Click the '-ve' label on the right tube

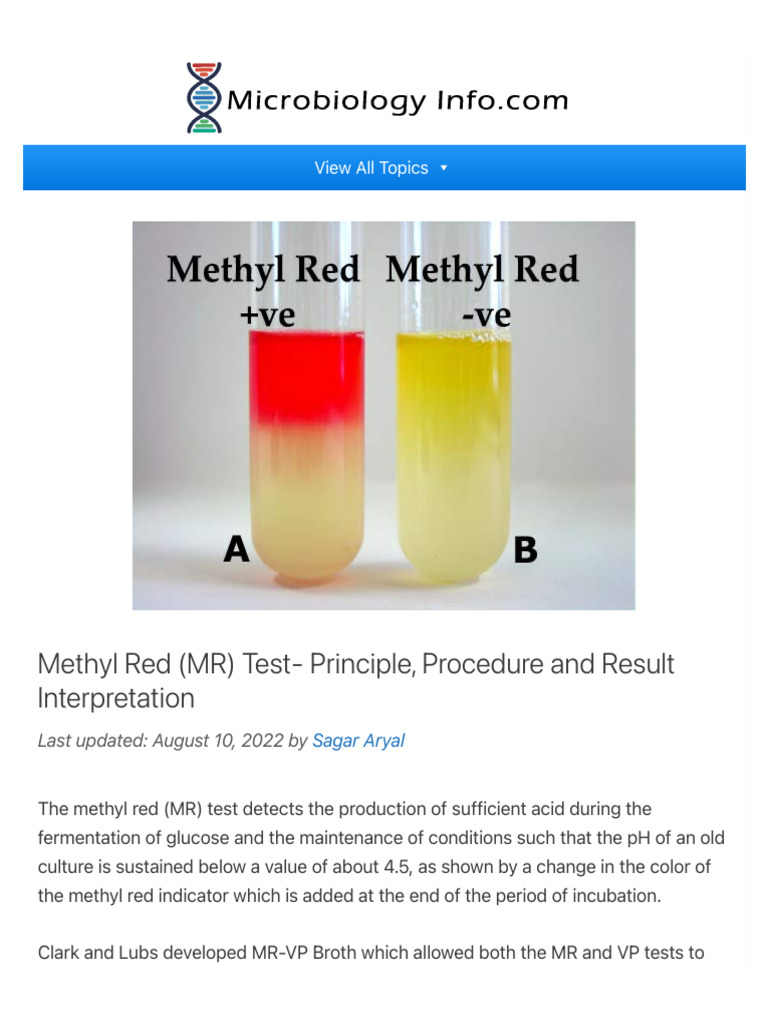click(x=485, y=315)
